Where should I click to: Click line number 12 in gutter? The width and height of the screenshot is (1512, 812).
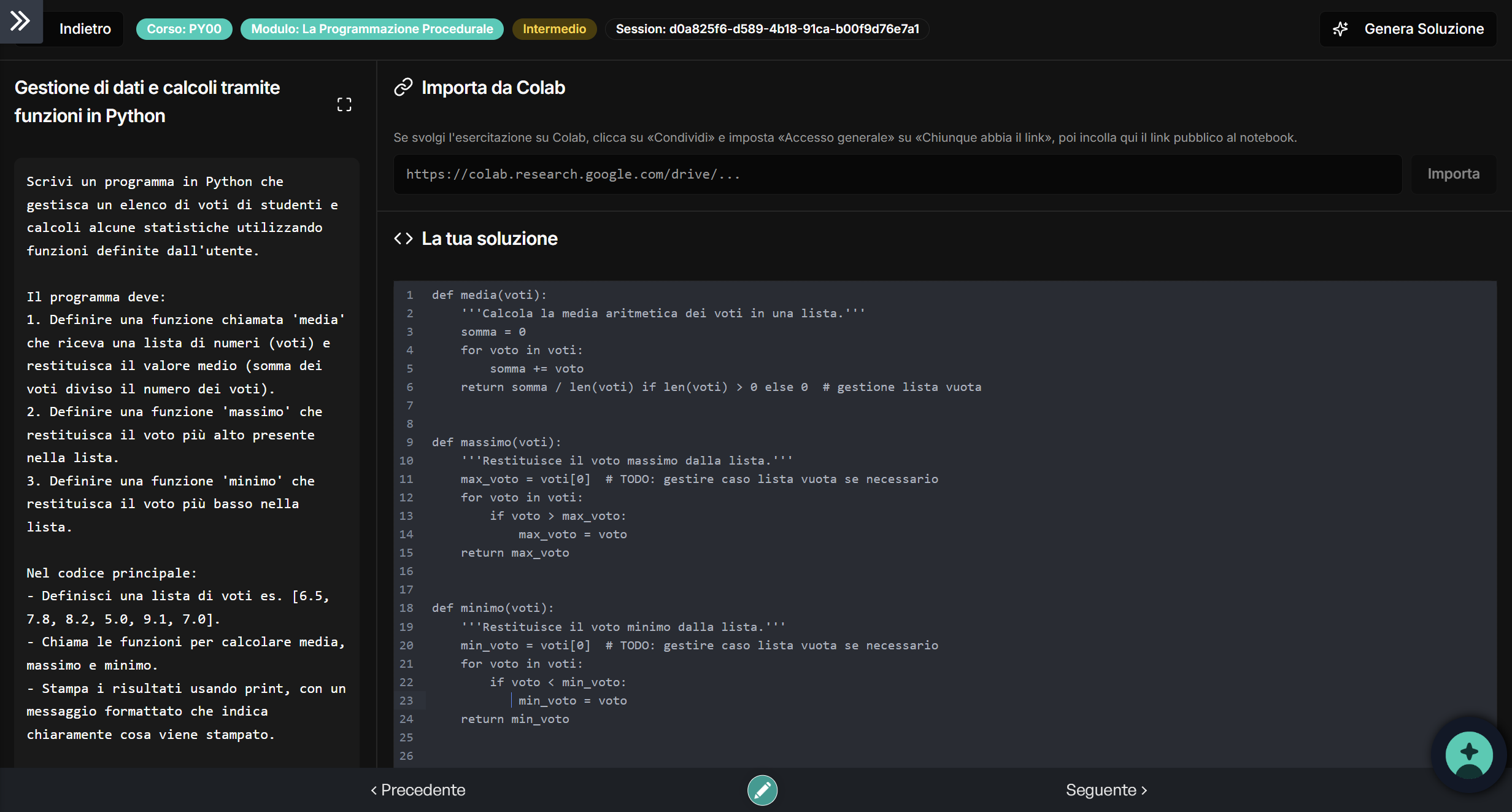pos(406,498)
